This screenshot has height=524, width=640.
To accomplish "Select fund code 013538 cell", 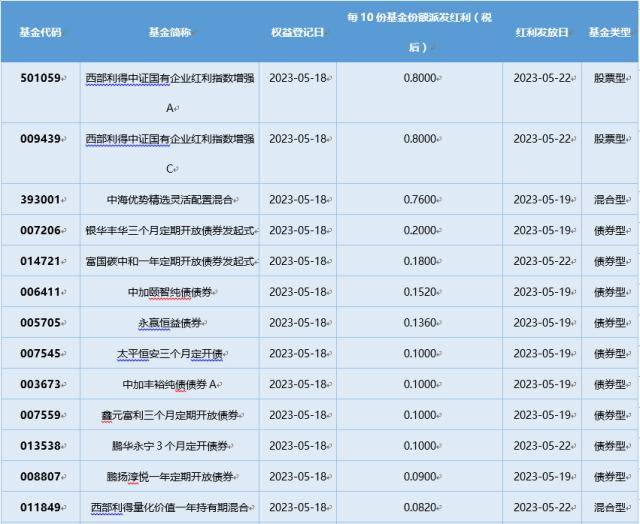I will [x=39, y=446].
